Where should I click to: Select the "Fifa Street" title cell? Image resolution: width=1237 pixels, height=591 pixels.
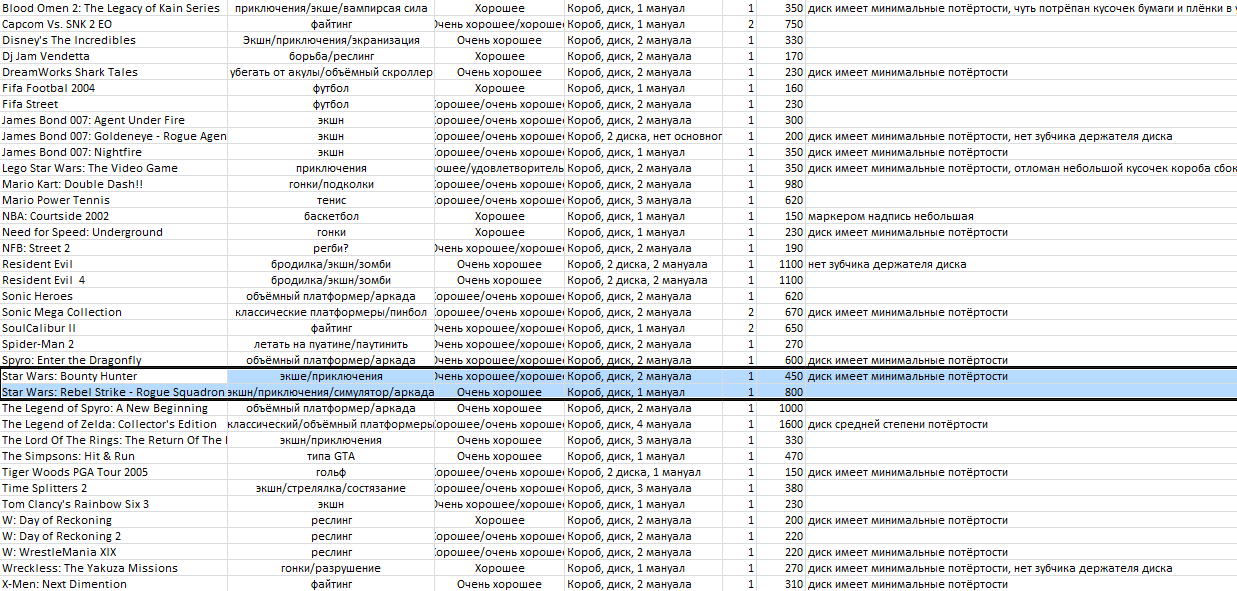pos(114,104)
